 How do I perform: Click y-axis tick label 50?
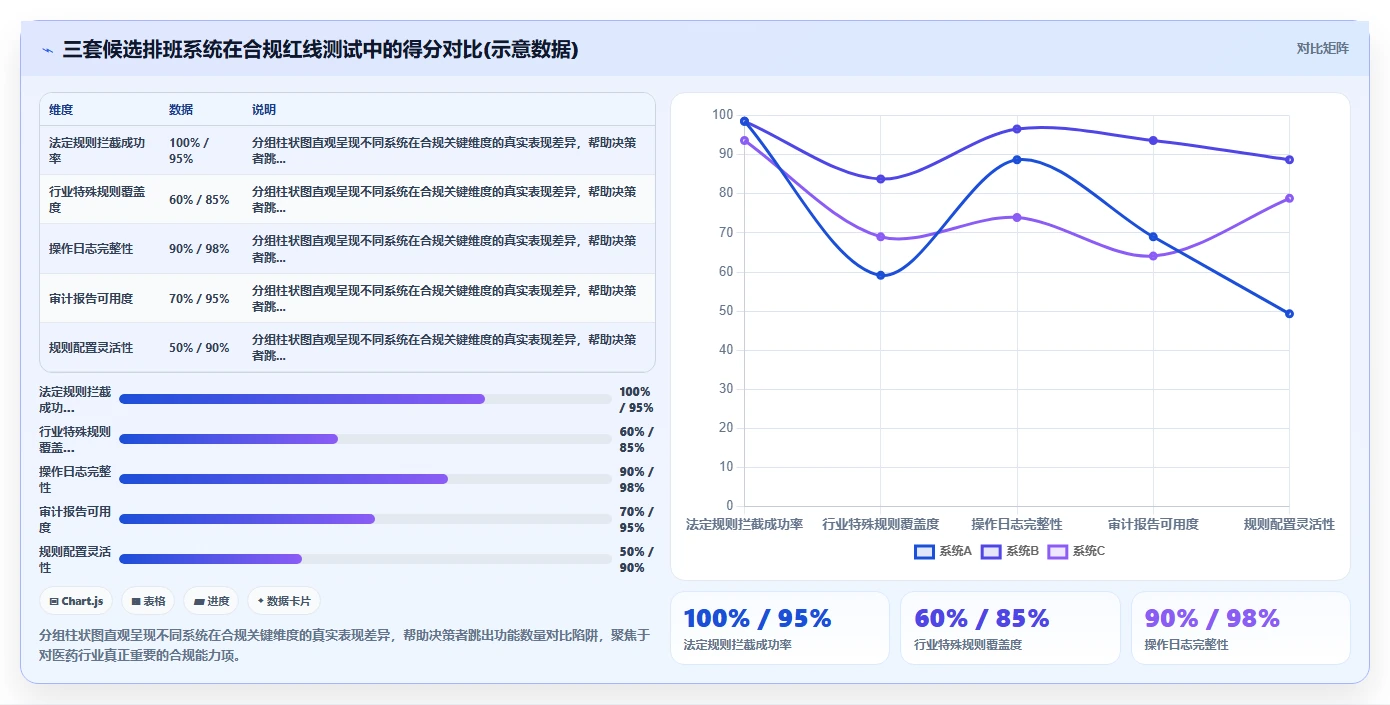point(726,311)
